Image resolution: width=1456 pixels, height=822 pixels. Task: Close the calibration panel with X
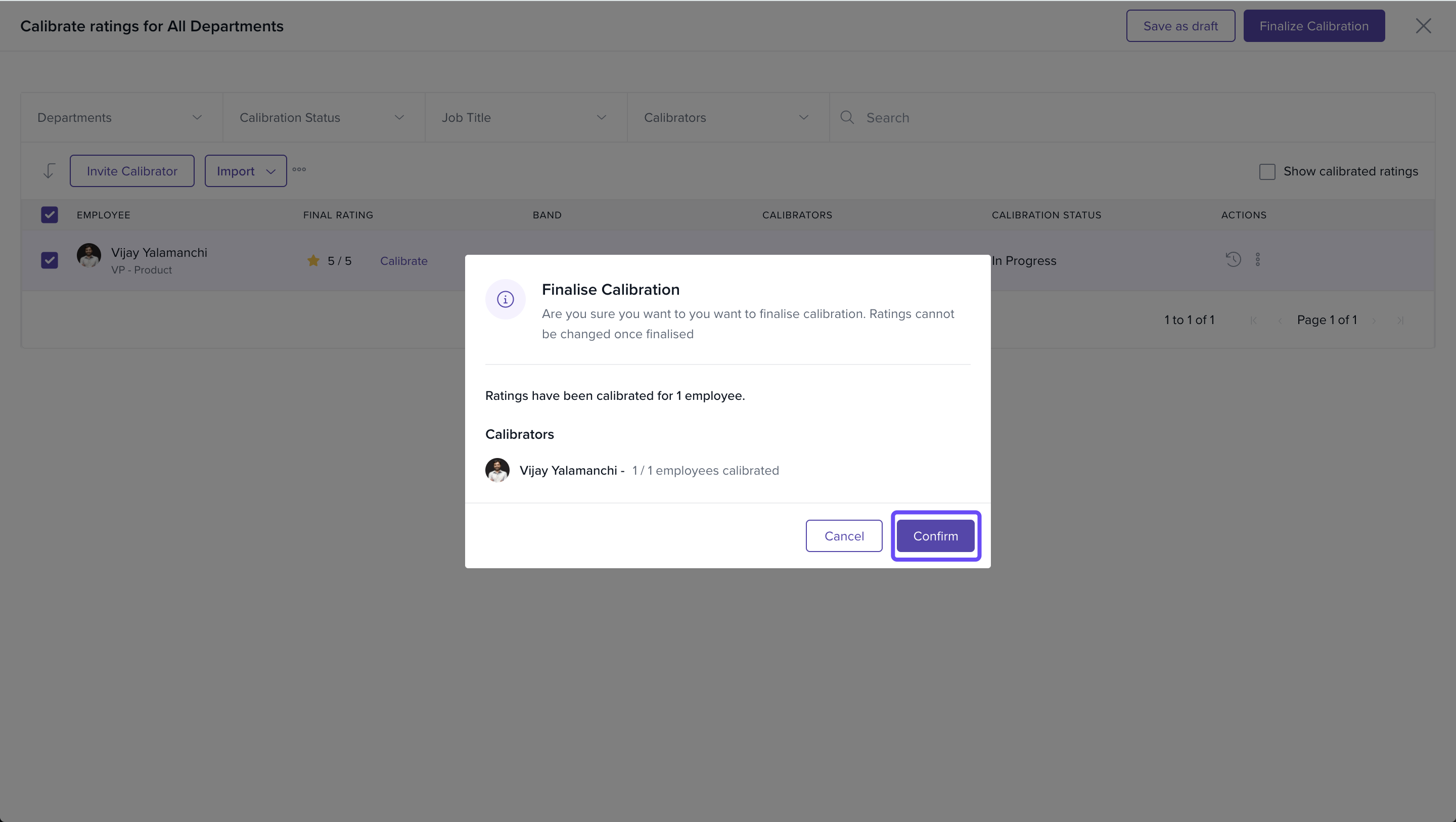1423,26
